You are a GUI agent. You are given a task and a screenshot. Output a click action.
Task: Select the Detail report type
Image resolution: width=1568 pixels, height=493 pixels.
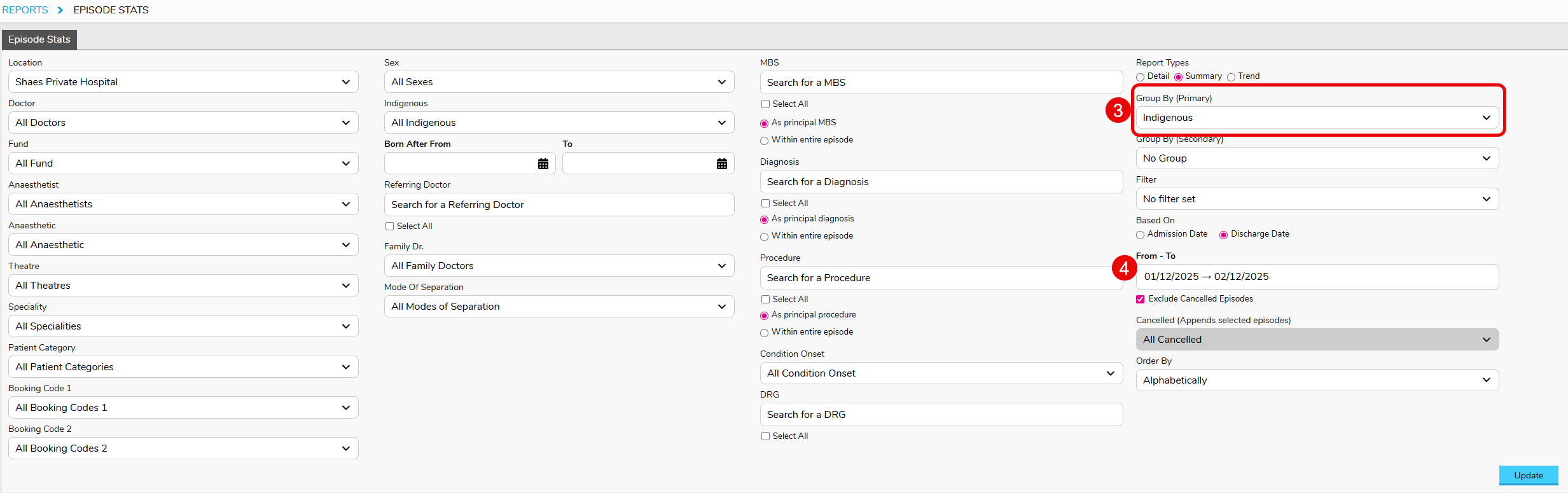(x=1141, y=77)
